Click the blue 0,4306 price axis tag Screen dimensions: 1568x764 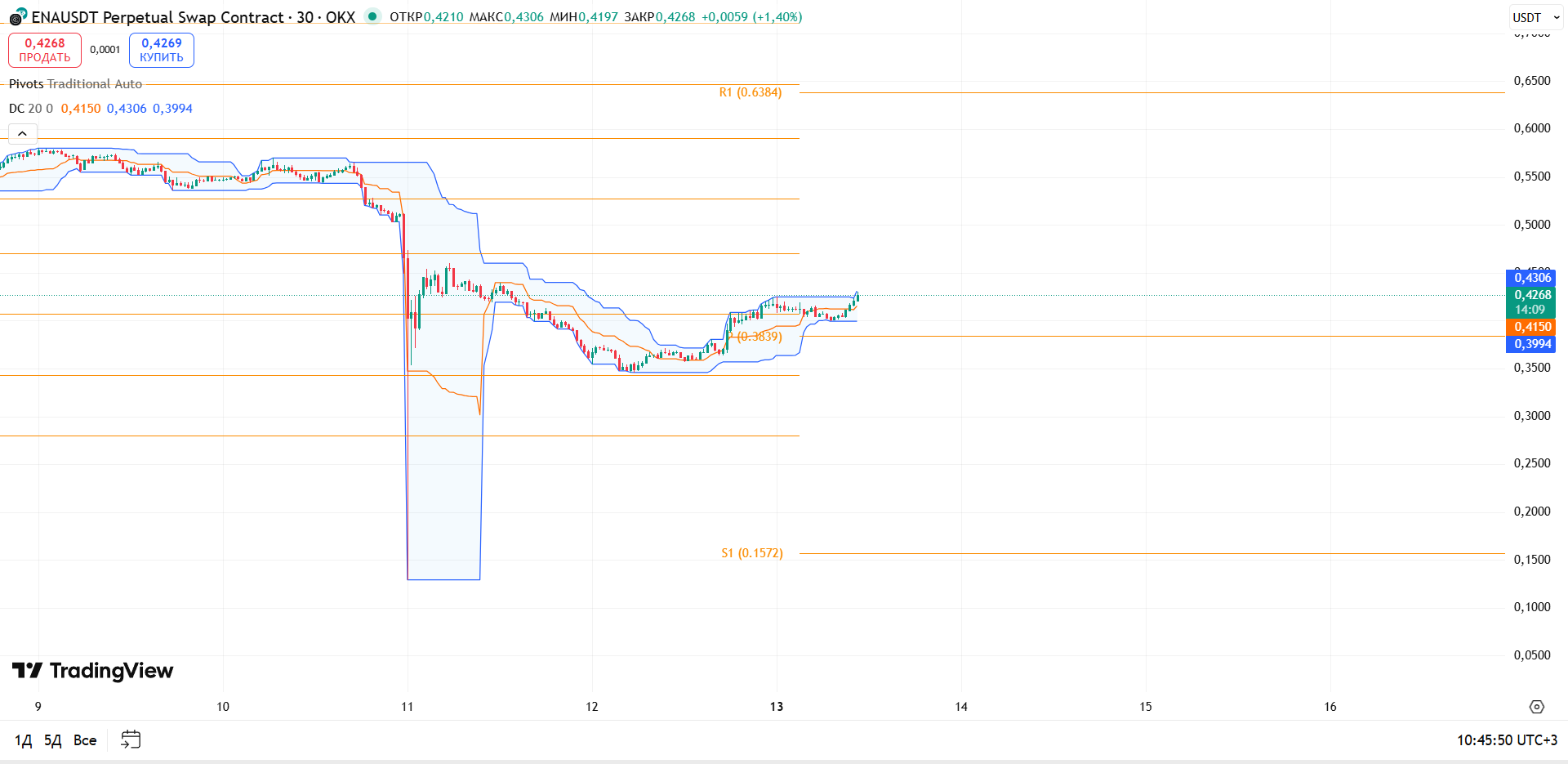point(1530,278)
